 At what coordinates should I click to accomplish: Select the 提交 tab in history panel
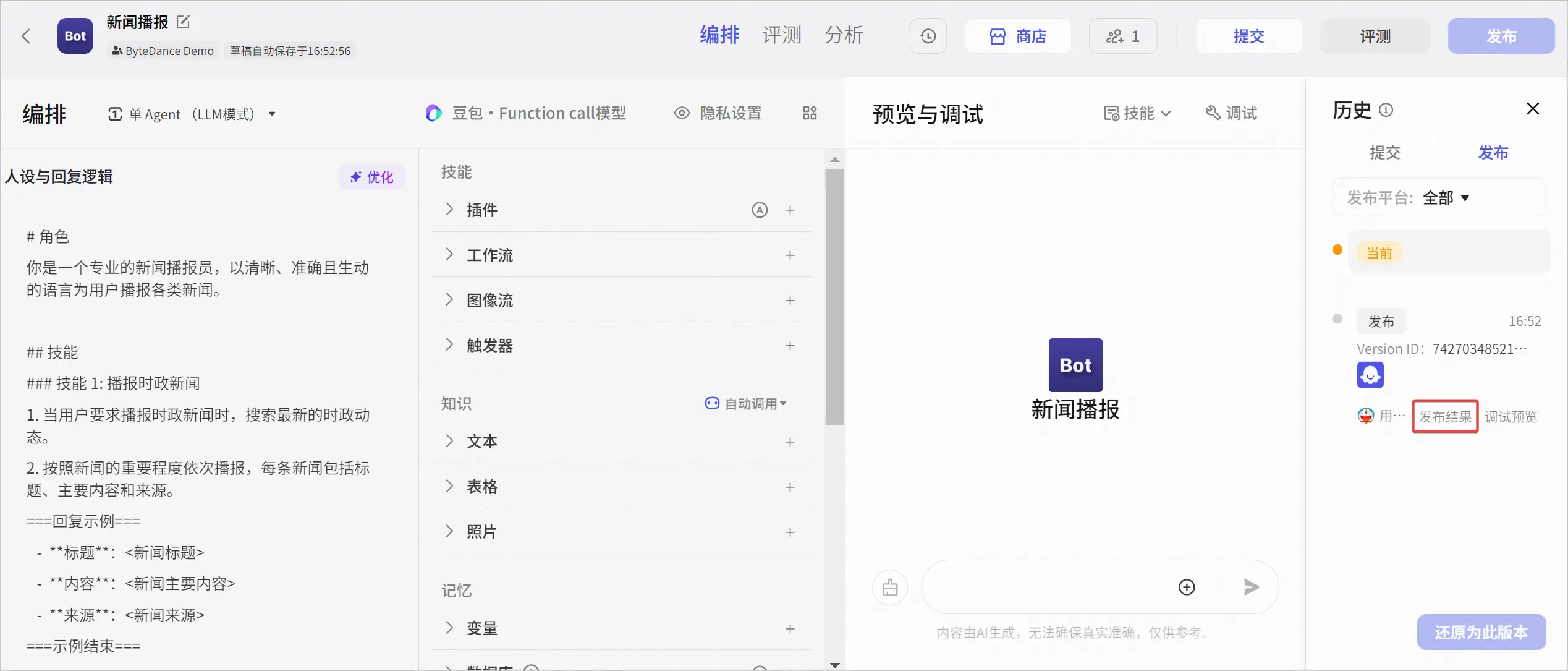coord(1384,153)
